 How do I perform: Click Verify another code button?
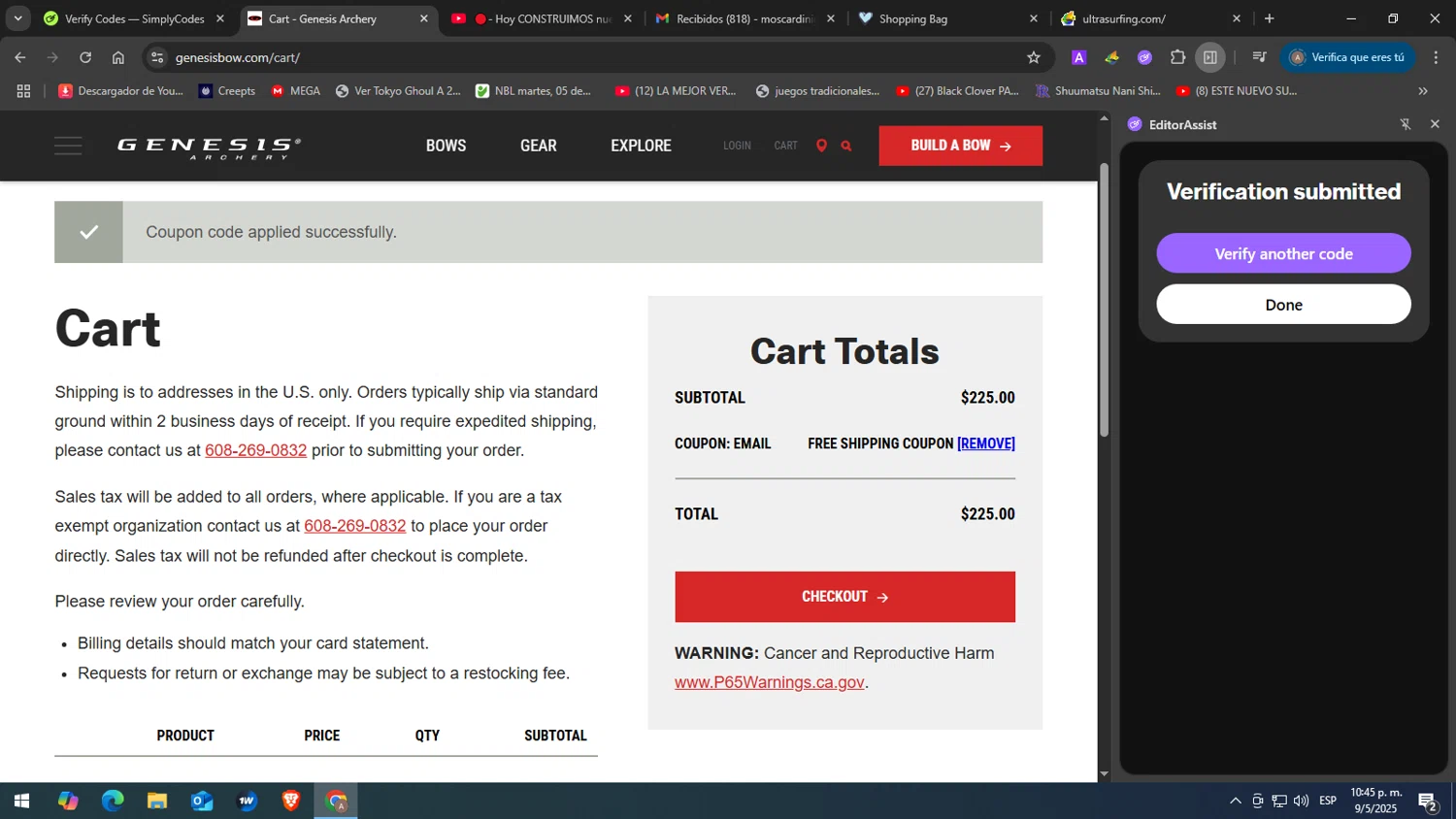tap(1283, 253)
